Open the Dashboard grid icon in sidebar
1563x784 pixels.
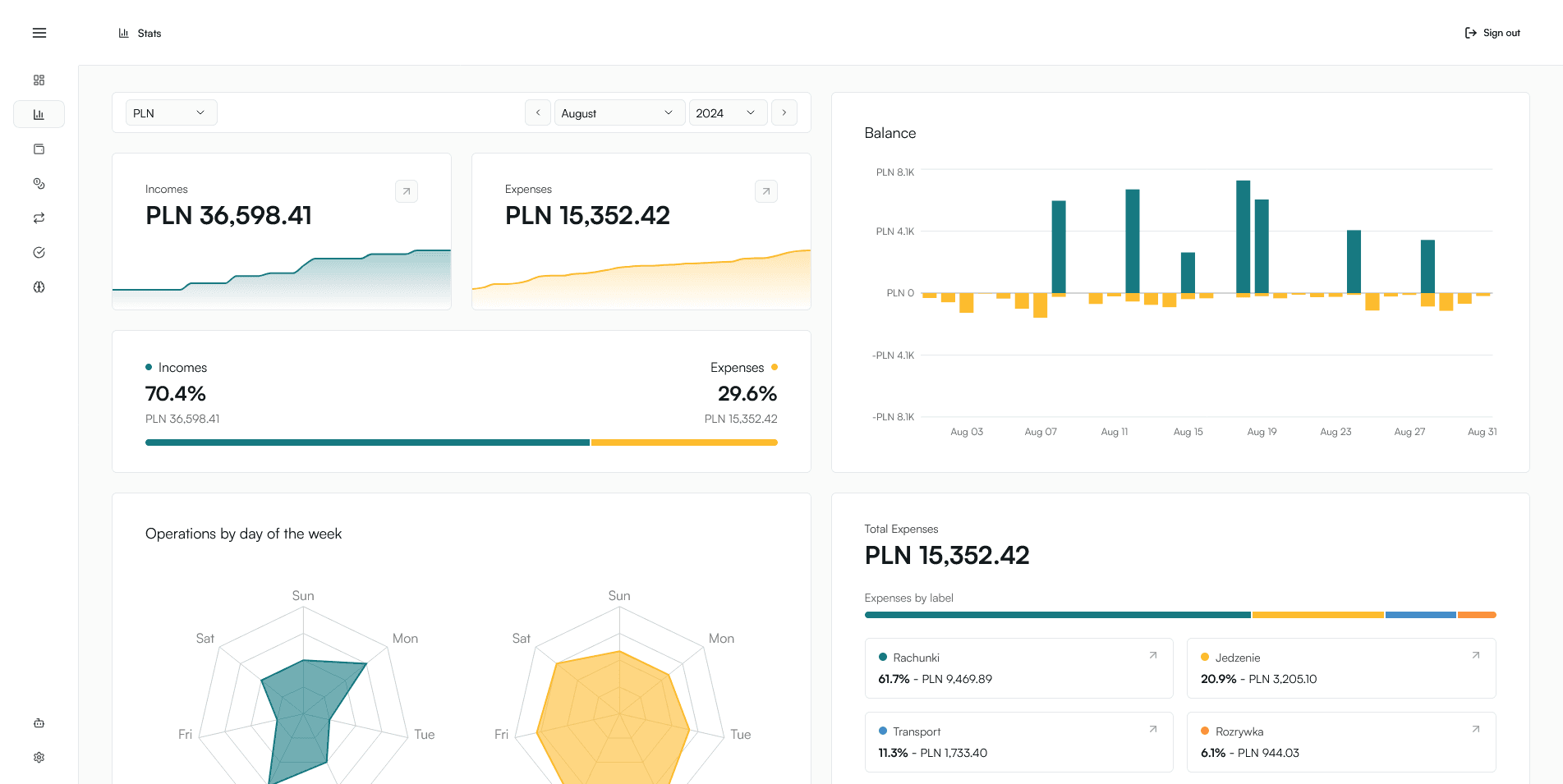tap(39, 80)
